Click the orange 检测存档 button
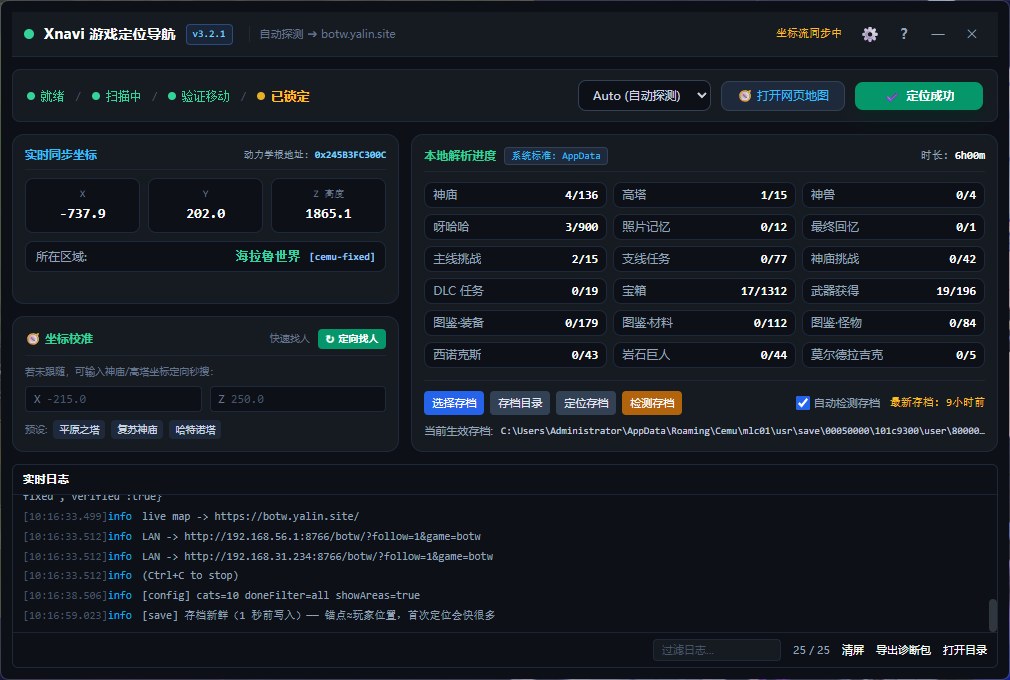Screen dimensions: 1010x680 652,403
